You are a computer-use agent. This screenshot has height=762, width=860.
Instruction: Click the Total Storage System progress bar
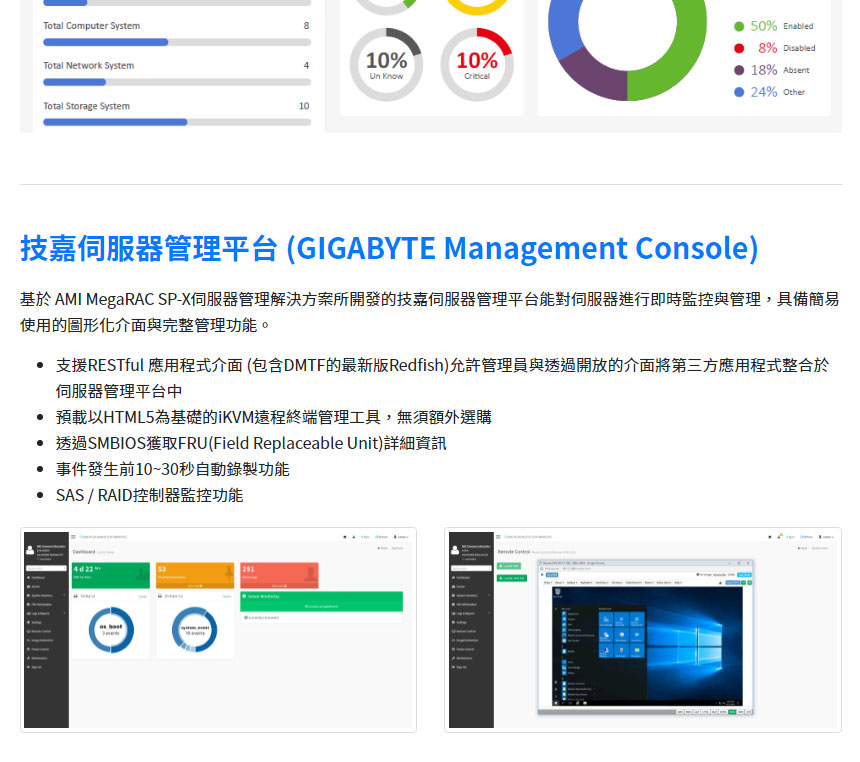pyautogui.click(x=177, y=122)
